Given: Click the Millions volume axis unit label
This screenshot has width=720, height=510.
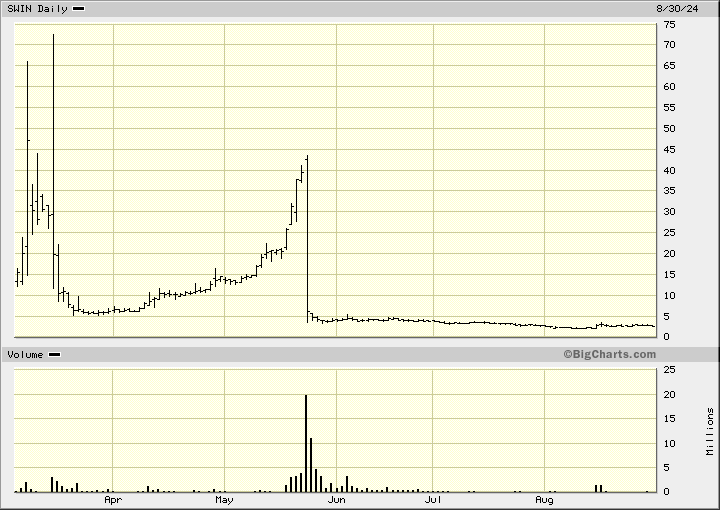Looking at the screenshot, I should tap(710, 432).
